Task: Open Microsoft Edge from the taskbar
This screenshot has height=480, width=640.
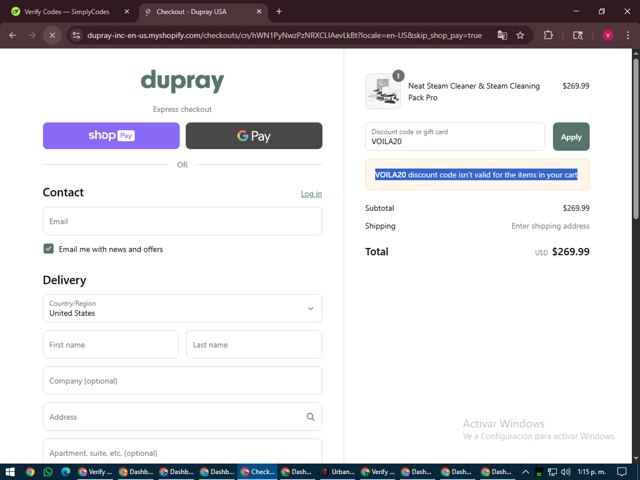Action: click(65, 472)
